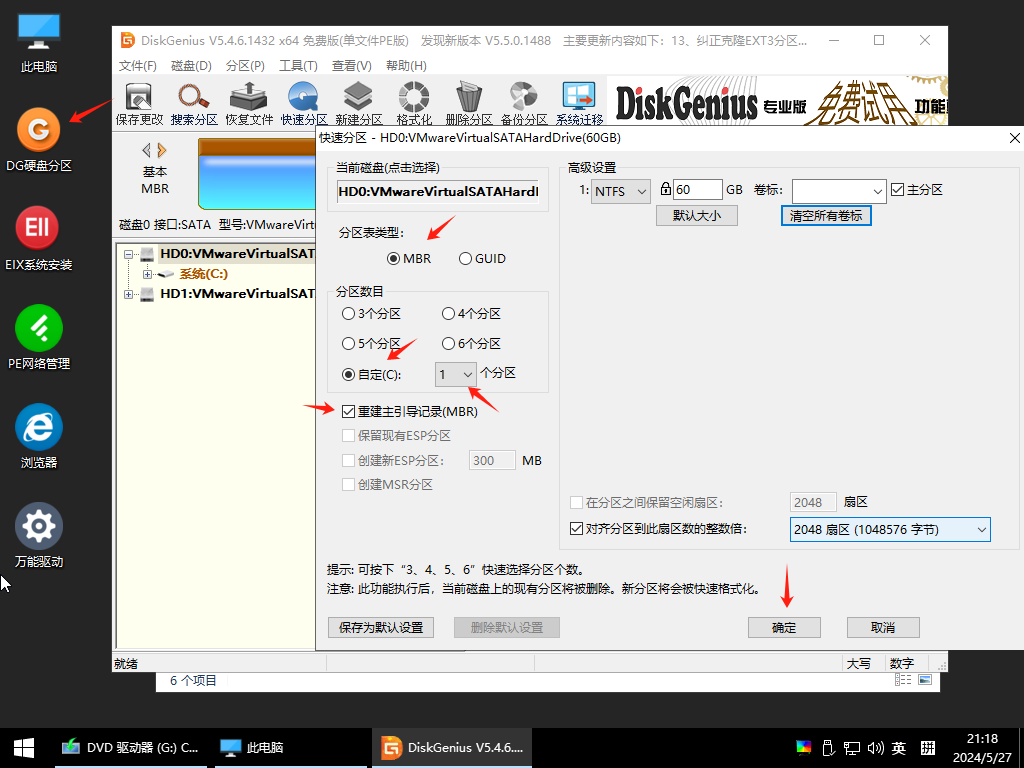This screenshot has width=1024, height=768.
Task: Click the 删除分区 trash icon
Action: (468, 103)
